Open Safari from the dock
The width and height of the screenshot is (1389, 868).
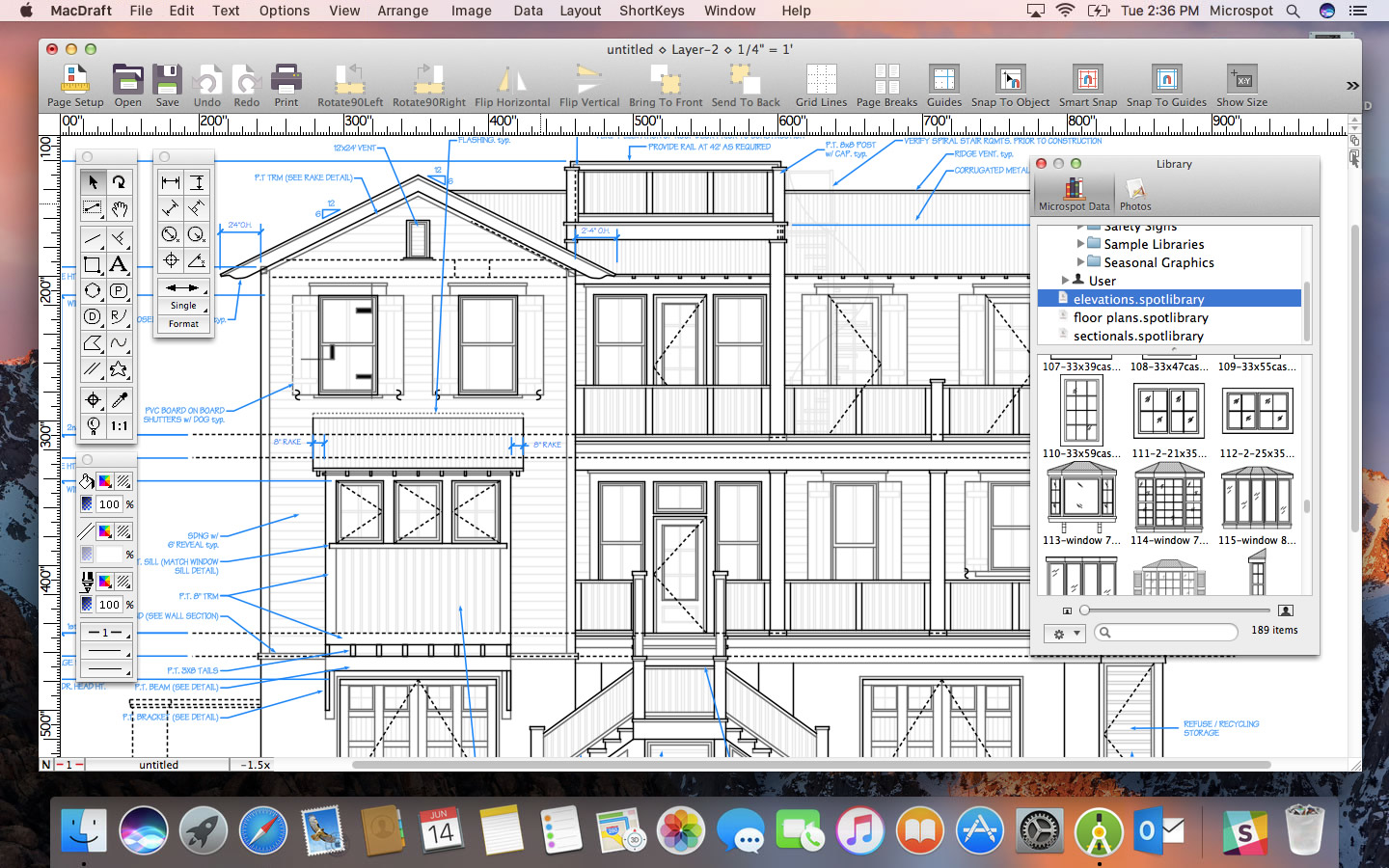262,830
